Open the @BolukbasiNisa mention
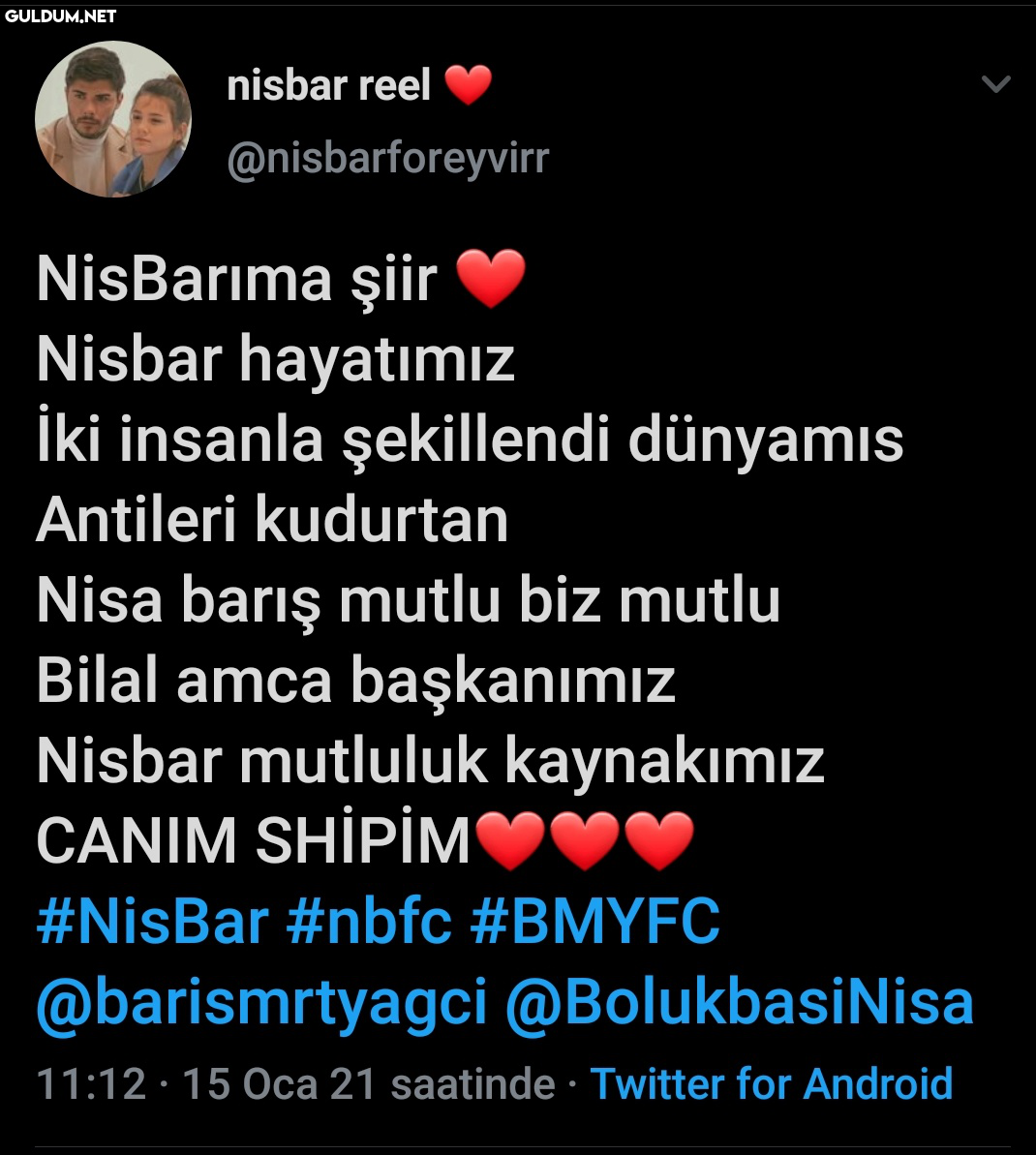The width and height of the screenshot is (1036, 1155). [x=740, y=1003]
